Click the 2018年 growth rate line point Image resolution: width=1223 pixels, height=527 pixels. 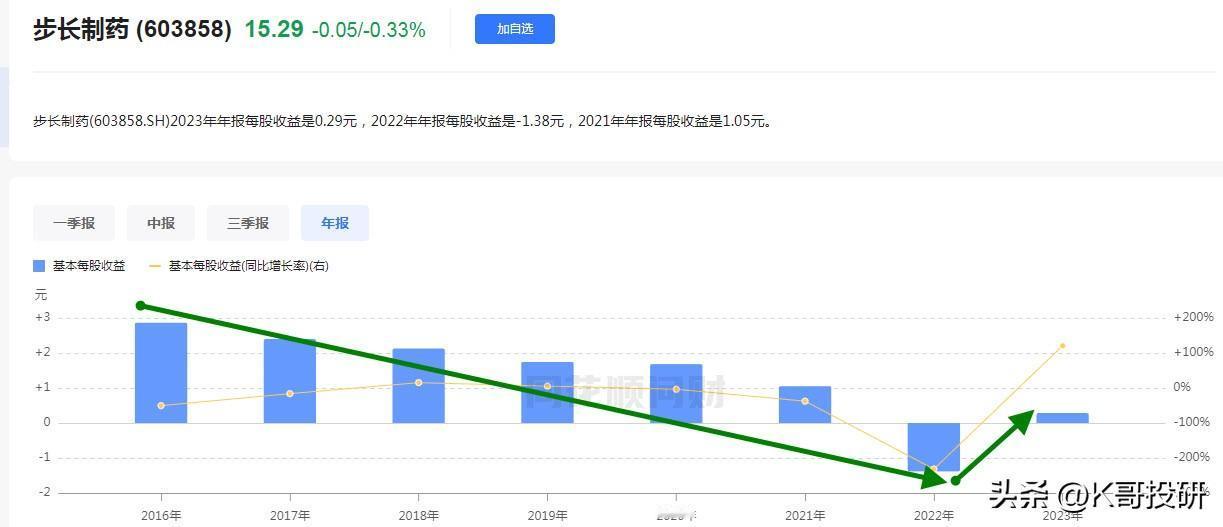[x=418, y=382]
